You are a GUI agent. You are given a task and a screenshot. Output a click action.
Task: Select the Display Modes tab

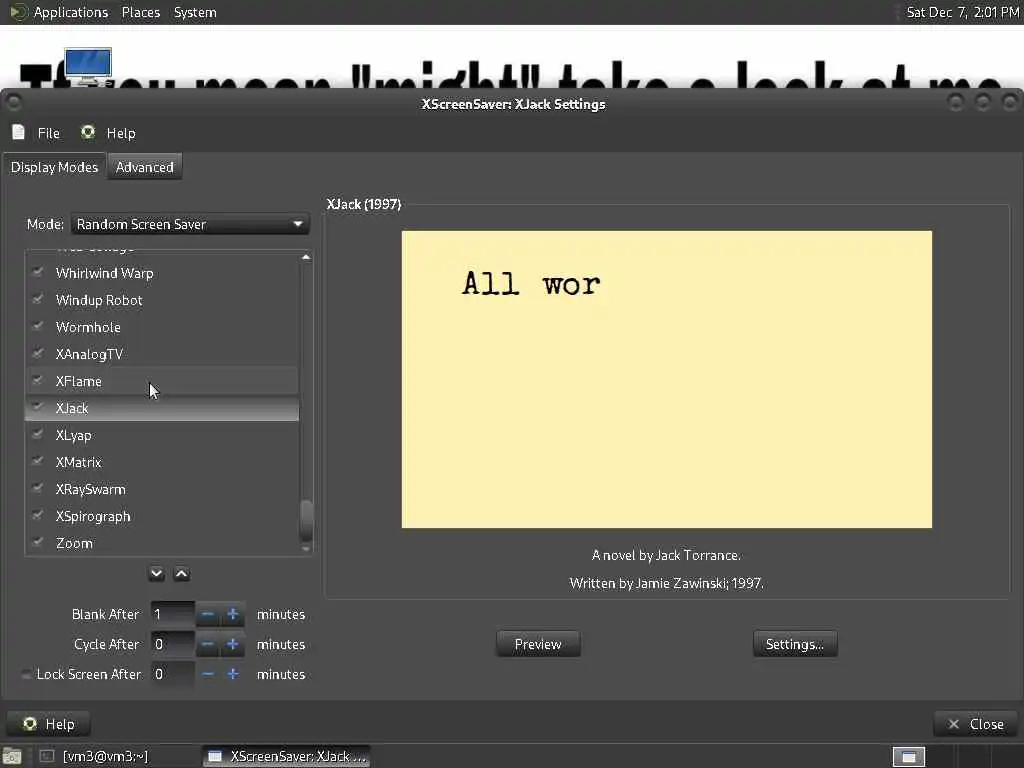pos(54,167)
